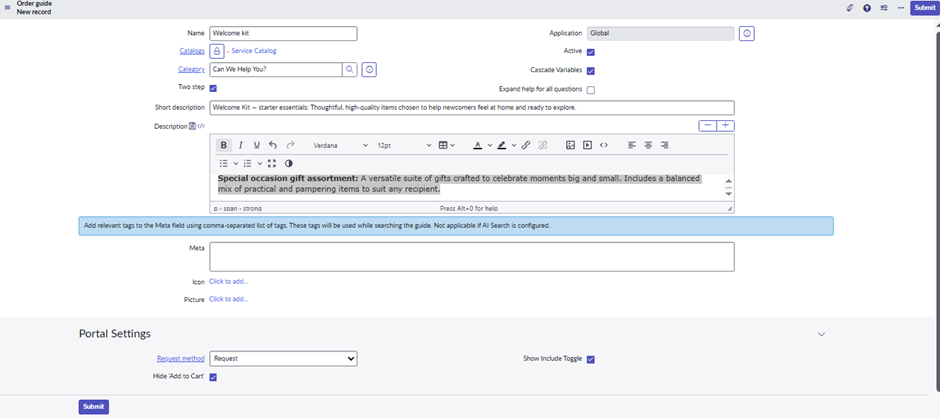
Task: Click the Category lookup magnifier icon
Action: click(350, 70)
